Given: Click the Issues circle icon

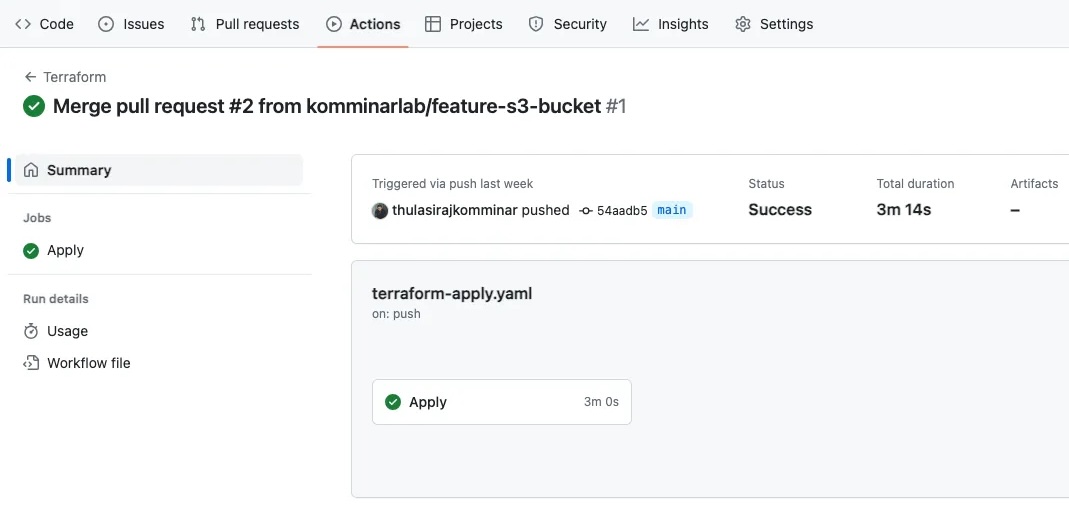Looking at the screenshot, I should [106, 24].
